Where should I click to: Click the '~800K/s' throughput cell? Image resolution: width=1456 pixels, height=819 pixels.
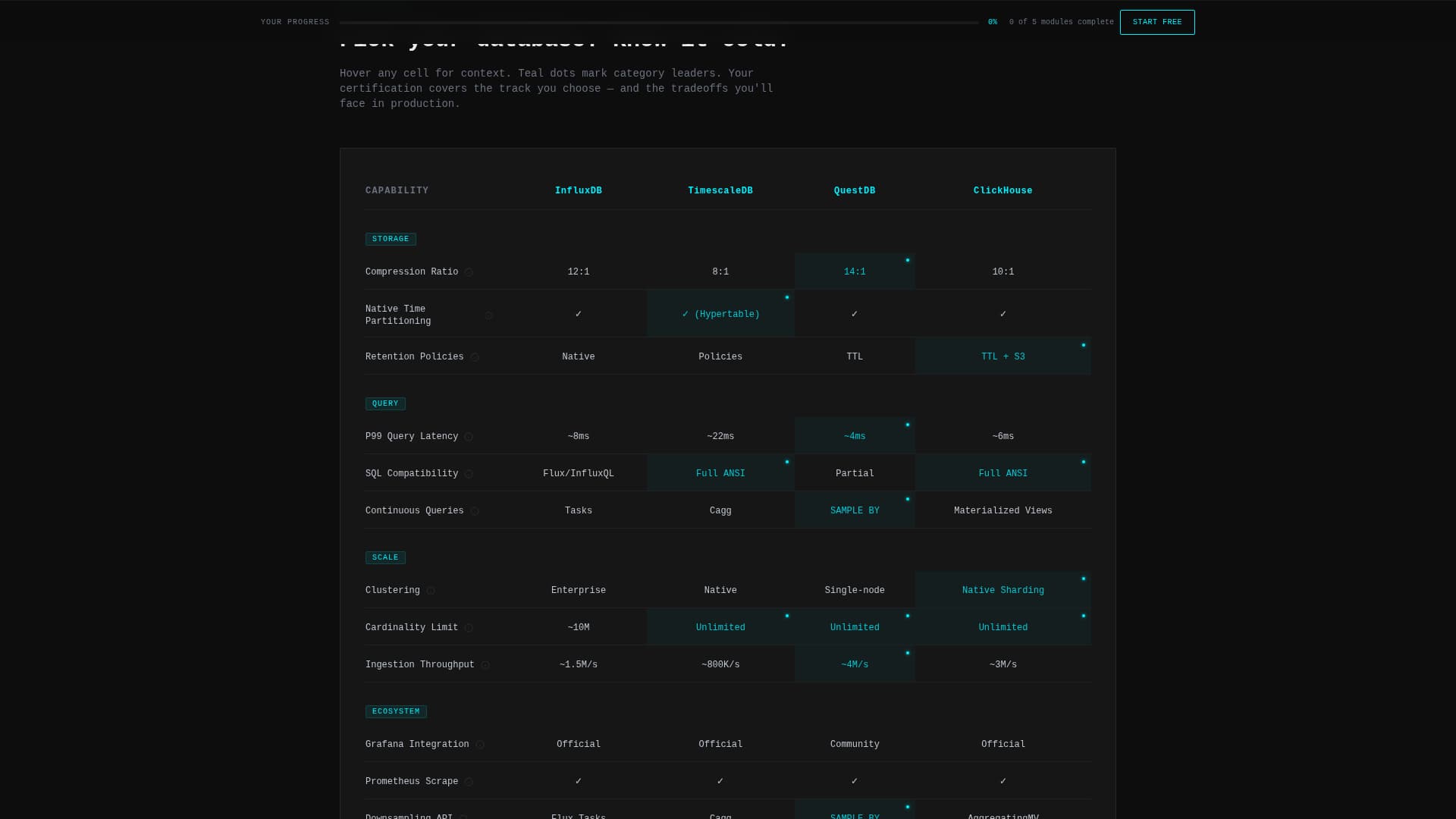click(720, 664)
